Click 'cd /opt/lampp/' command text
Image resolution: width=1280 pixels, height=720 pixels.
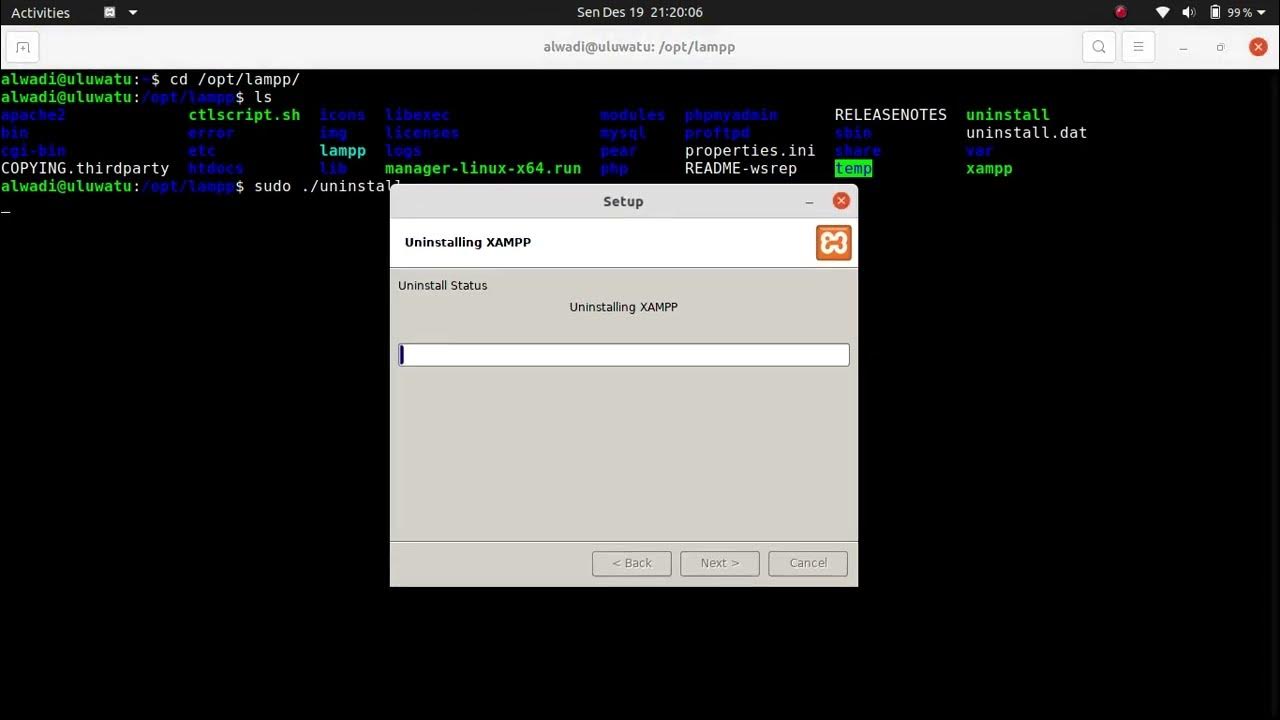click(x=235, y=79)
